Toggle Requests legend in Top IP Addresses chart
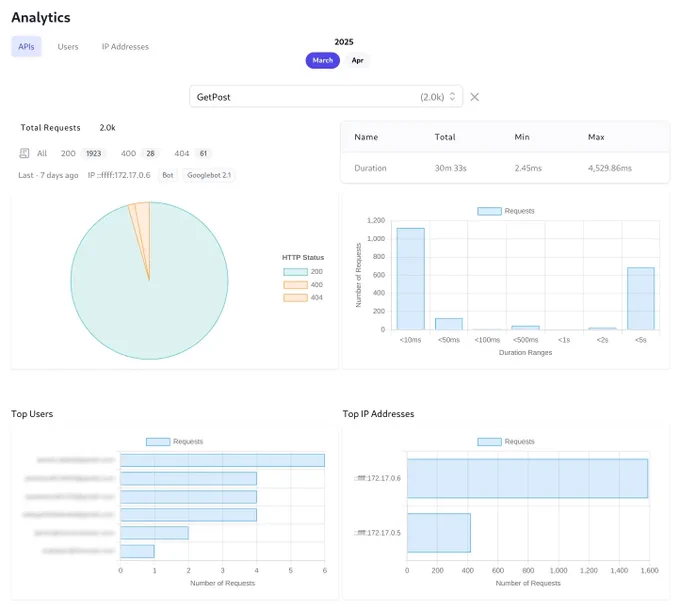Image resolution: width=680 pixels, height=610 pixels. tap(489, 442)
